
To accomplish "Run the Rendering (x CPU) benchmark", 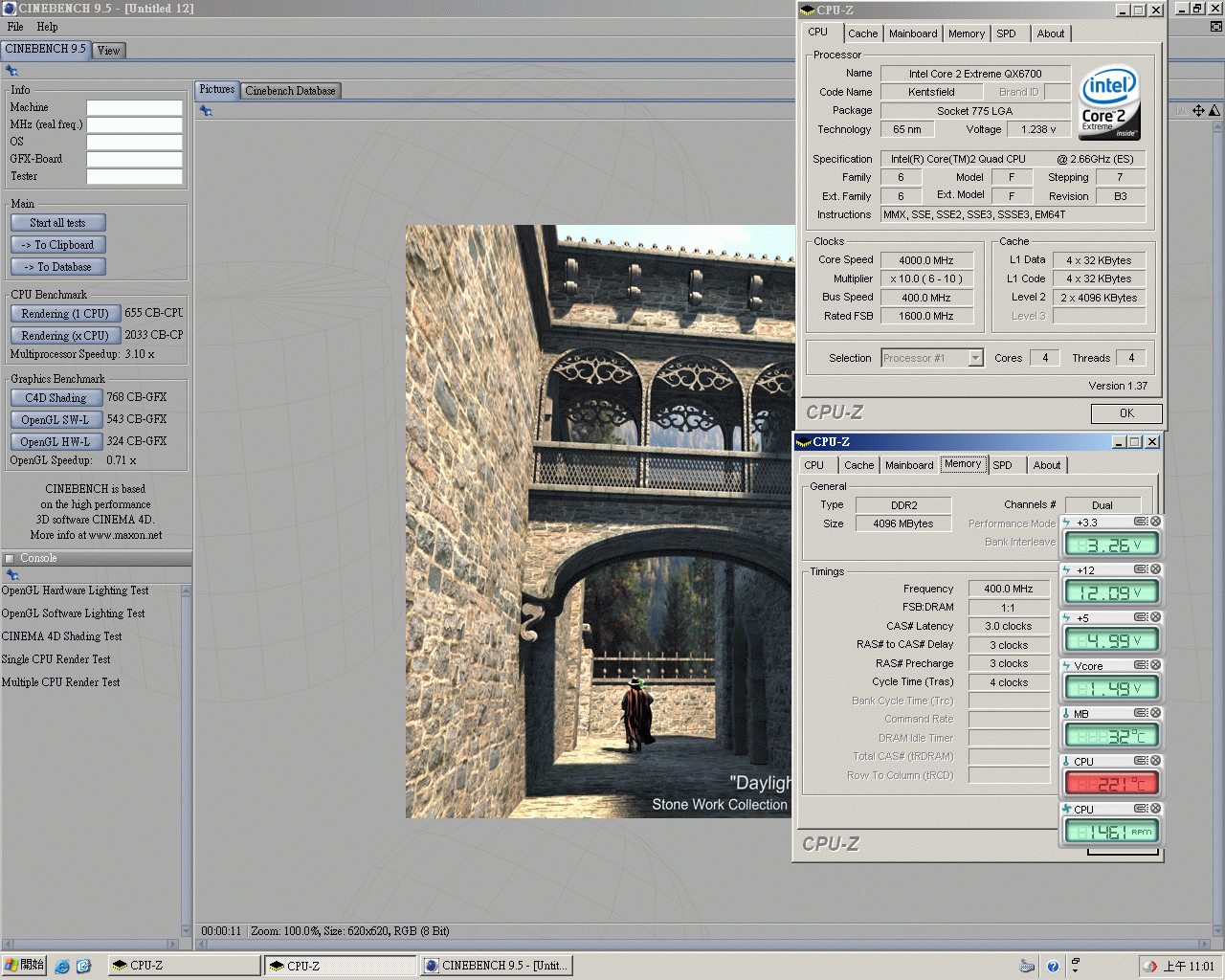I will pyautogui.click(x=65, y=336).
